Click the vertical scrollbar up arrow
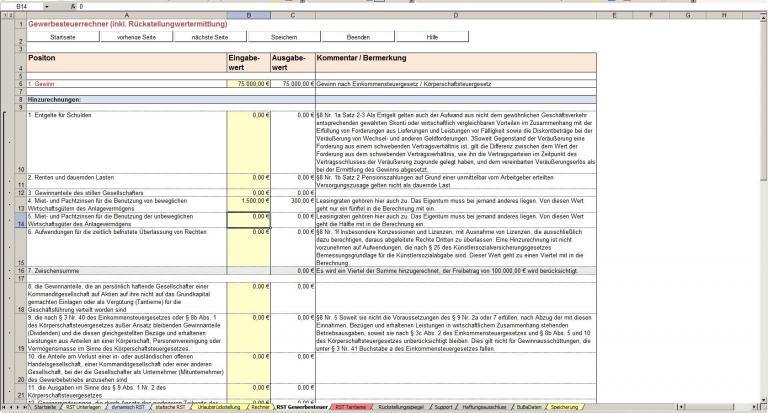 click(x=764, y=18)
